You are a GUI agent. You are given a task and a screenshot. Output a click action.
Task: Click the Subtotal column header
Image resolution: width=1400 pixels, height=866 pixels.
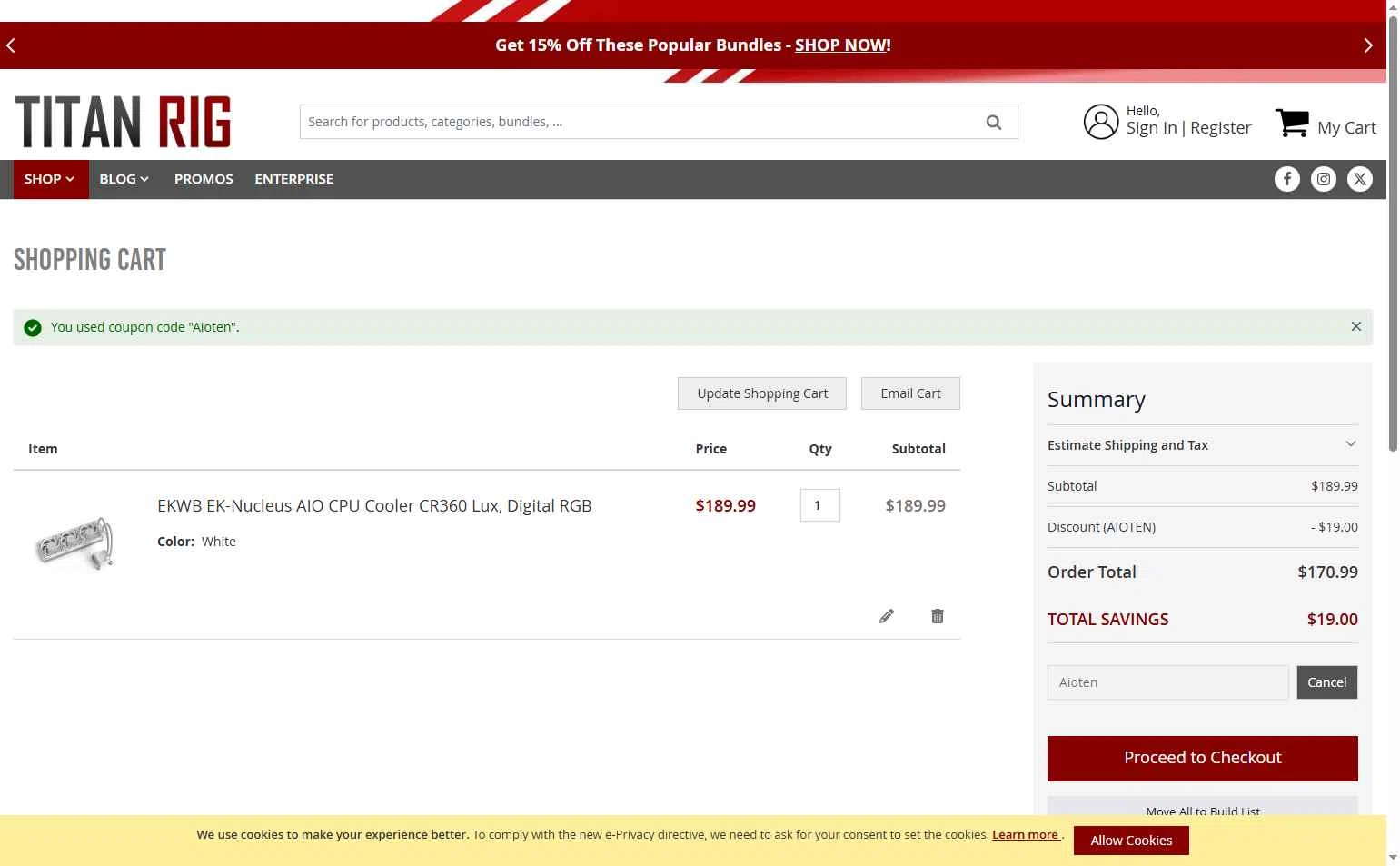click(918, 449)
